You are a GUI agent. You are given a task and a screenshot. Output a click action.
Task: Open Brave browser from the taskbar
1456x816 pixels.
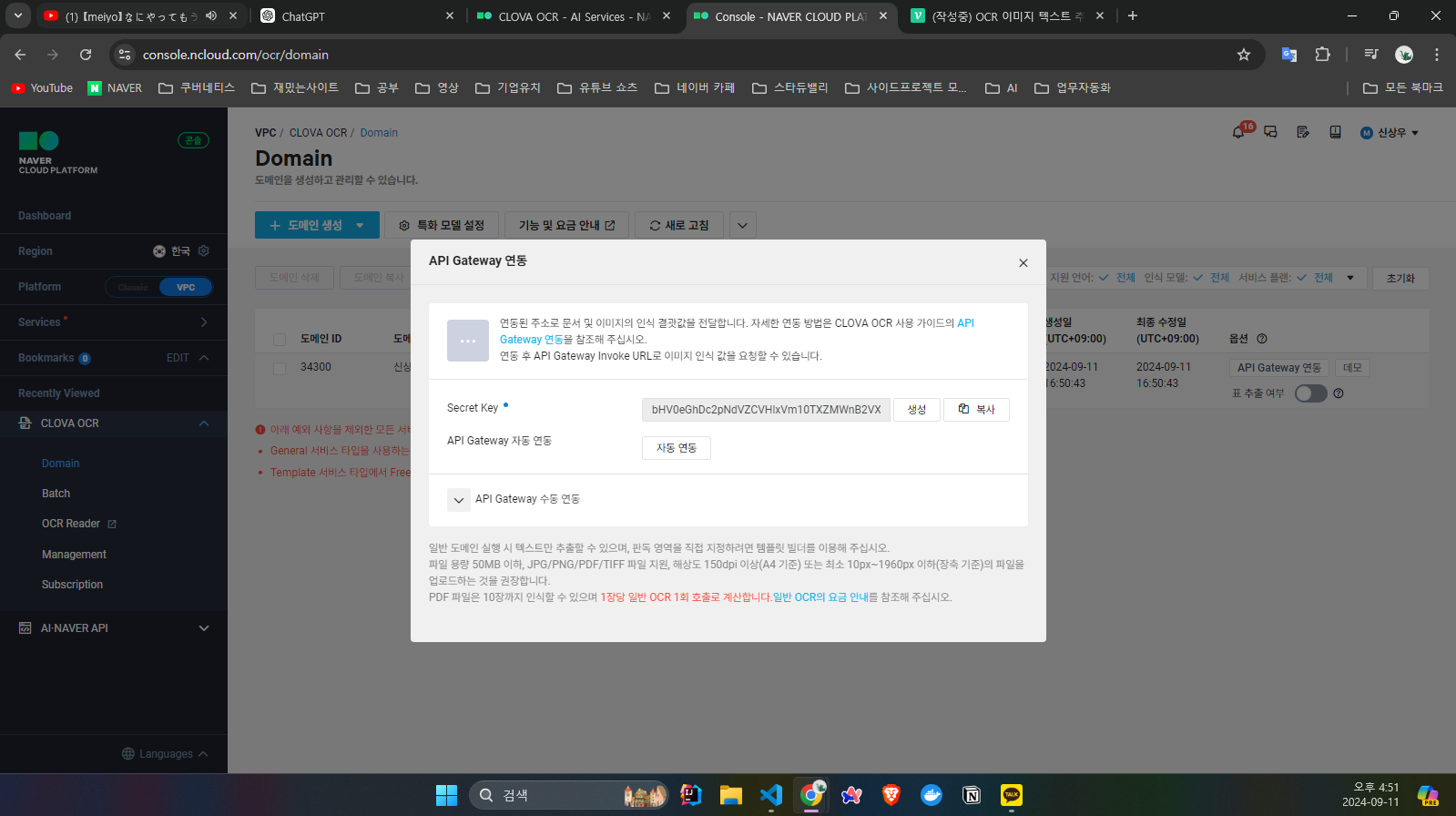891,795
